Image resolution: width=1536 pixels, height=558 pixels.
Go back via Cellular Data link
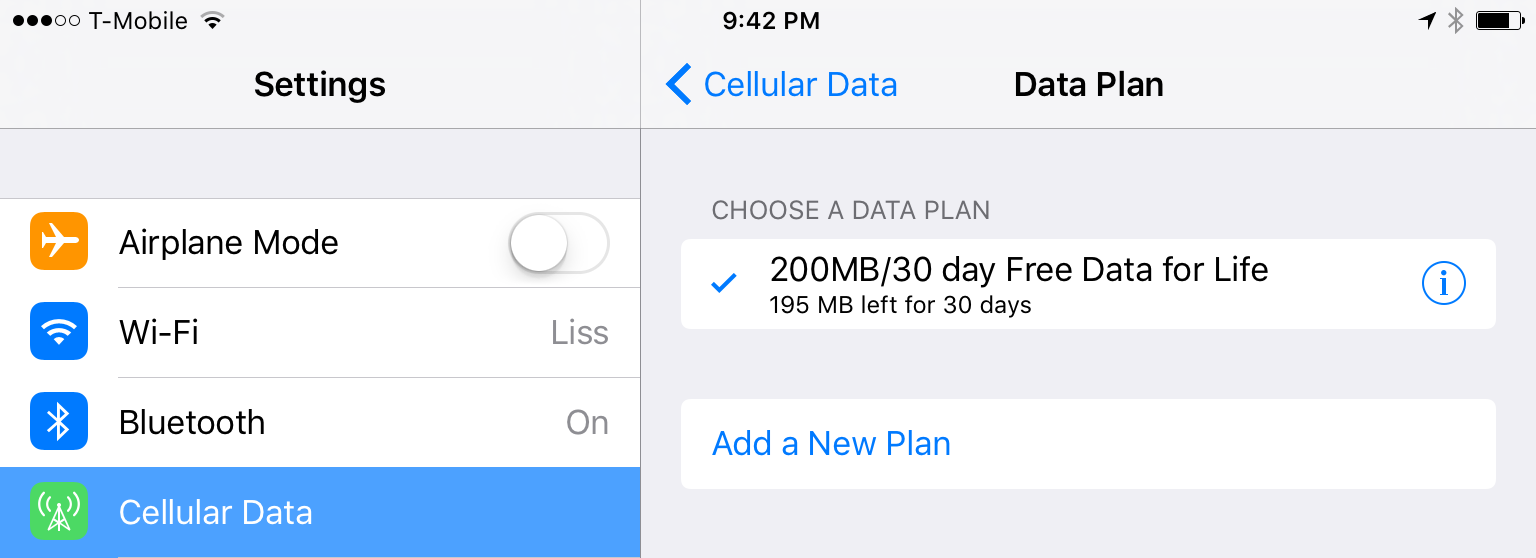tap(800, 84)
